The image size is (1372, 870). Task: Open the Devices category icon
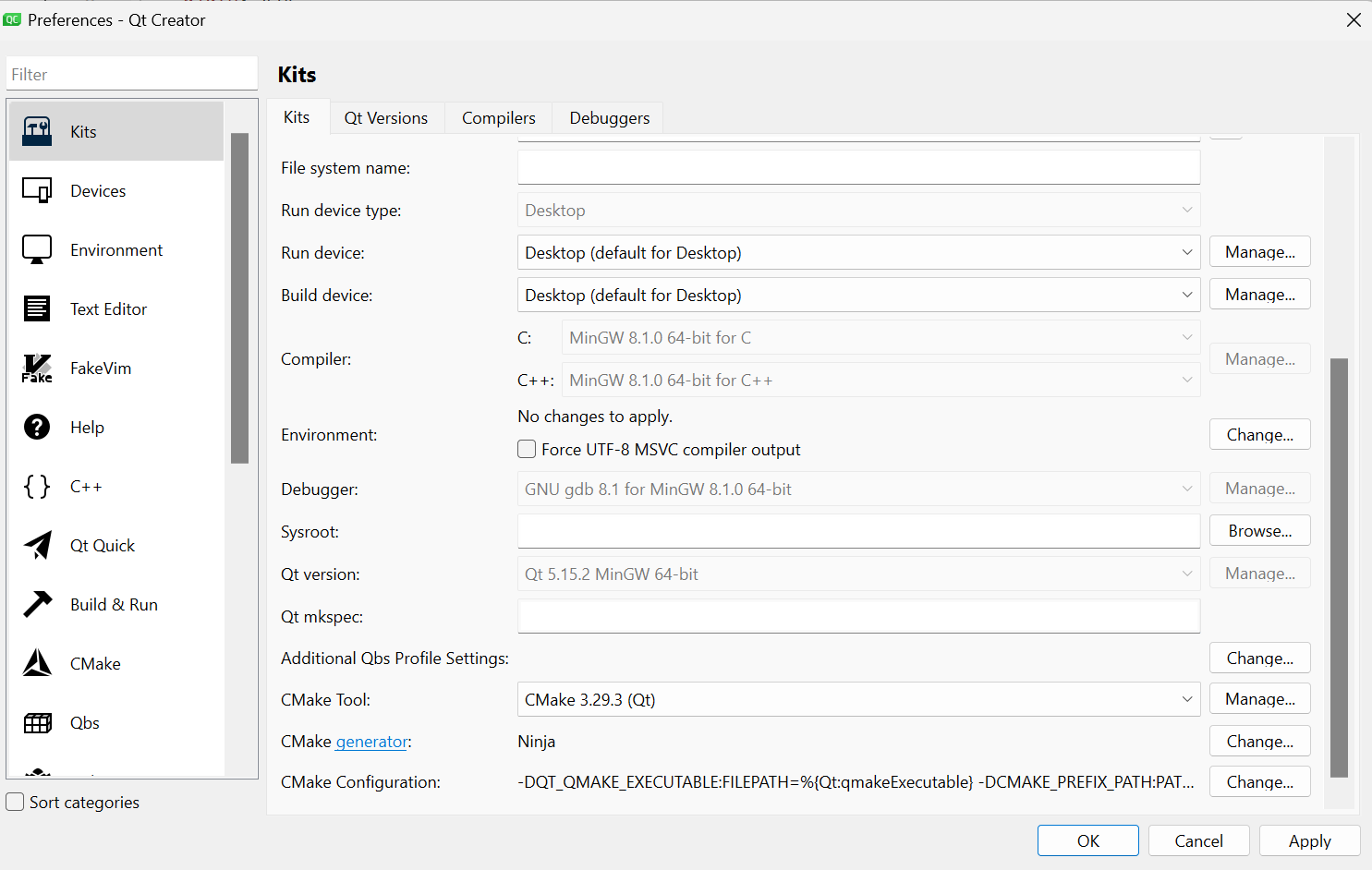click(x=37, y=190)
